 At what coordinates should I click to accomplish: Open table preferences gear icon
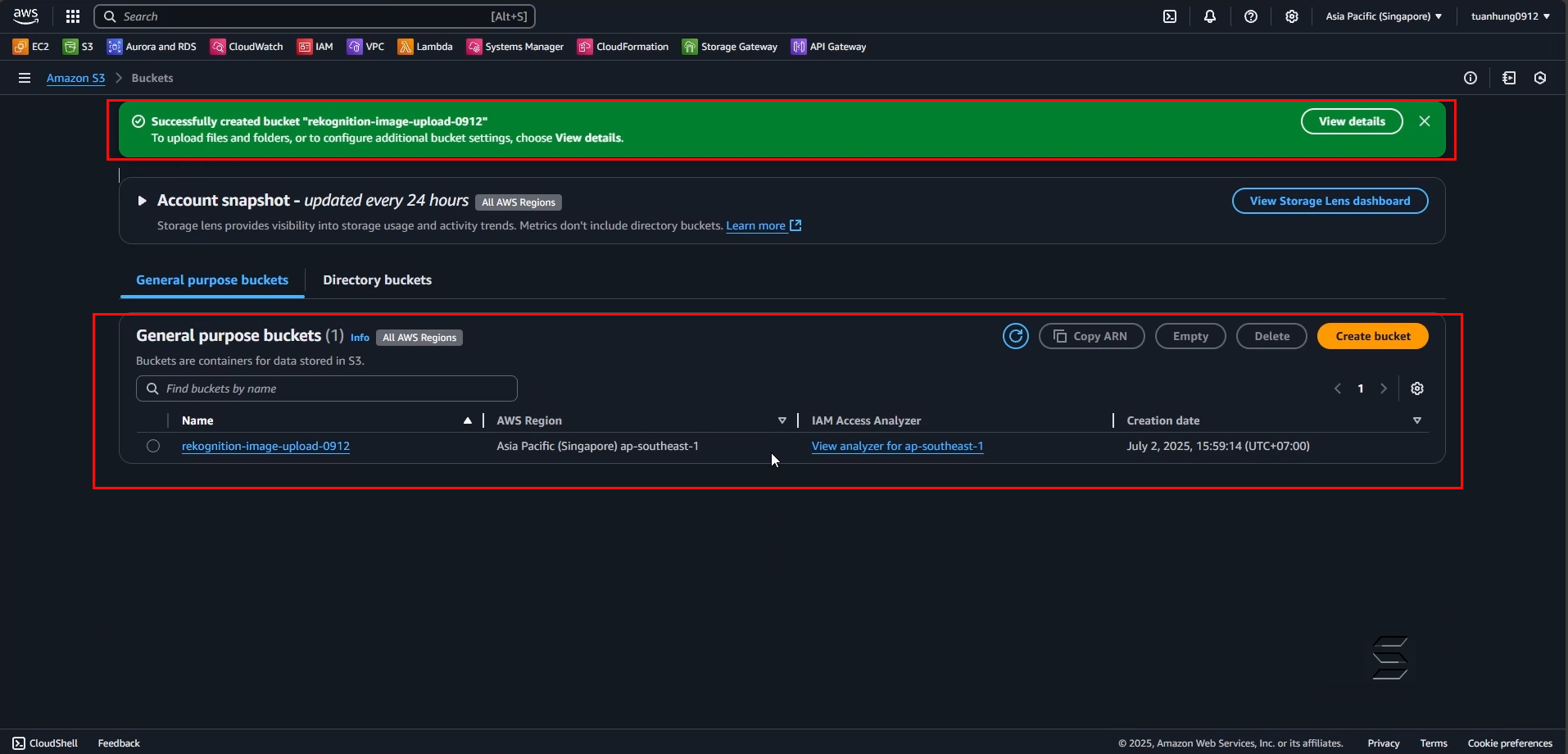1417,388
